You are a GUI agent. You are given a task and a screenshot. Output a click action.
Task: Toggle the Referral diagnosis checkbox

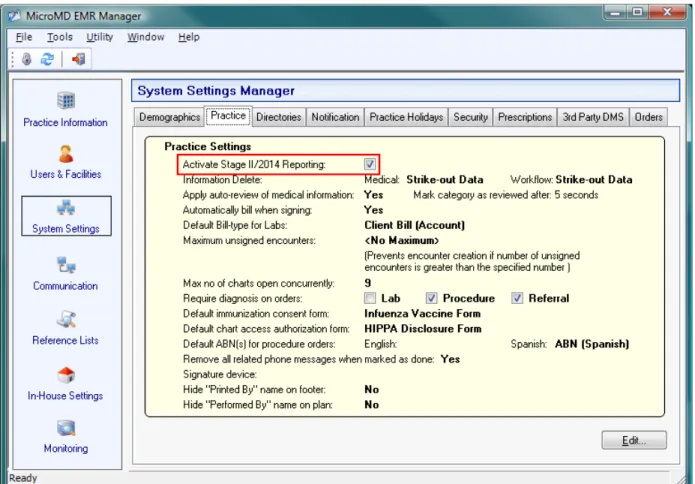(x=517, y=298)
